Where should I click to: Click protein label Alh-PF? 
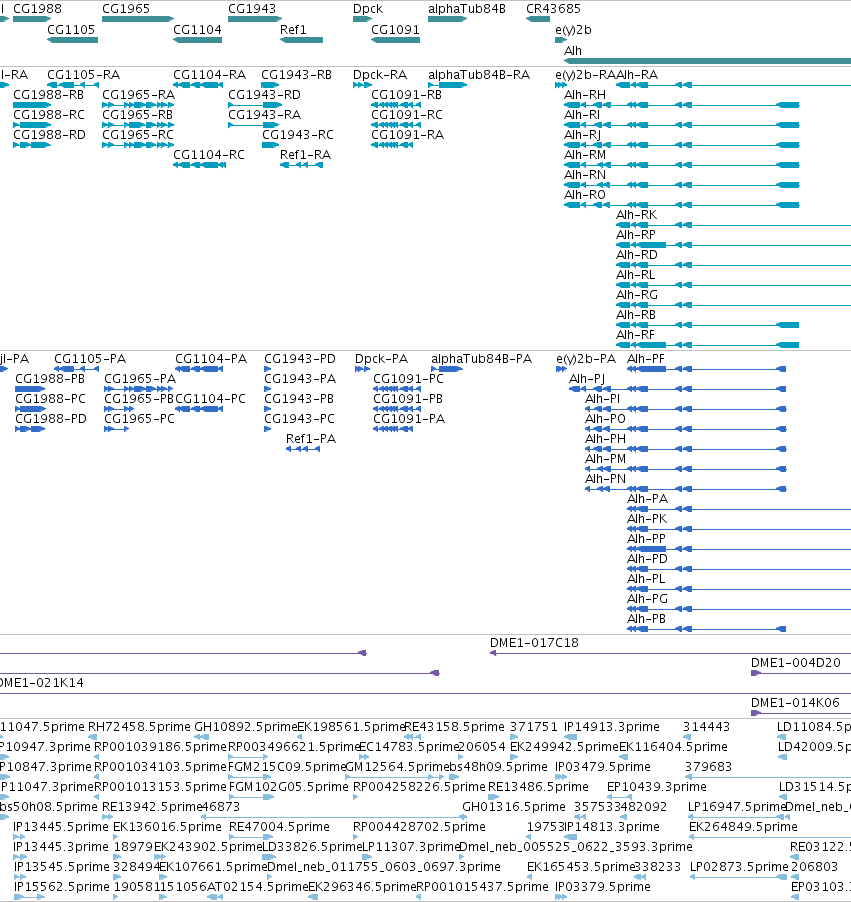click(x=646, y=359)
